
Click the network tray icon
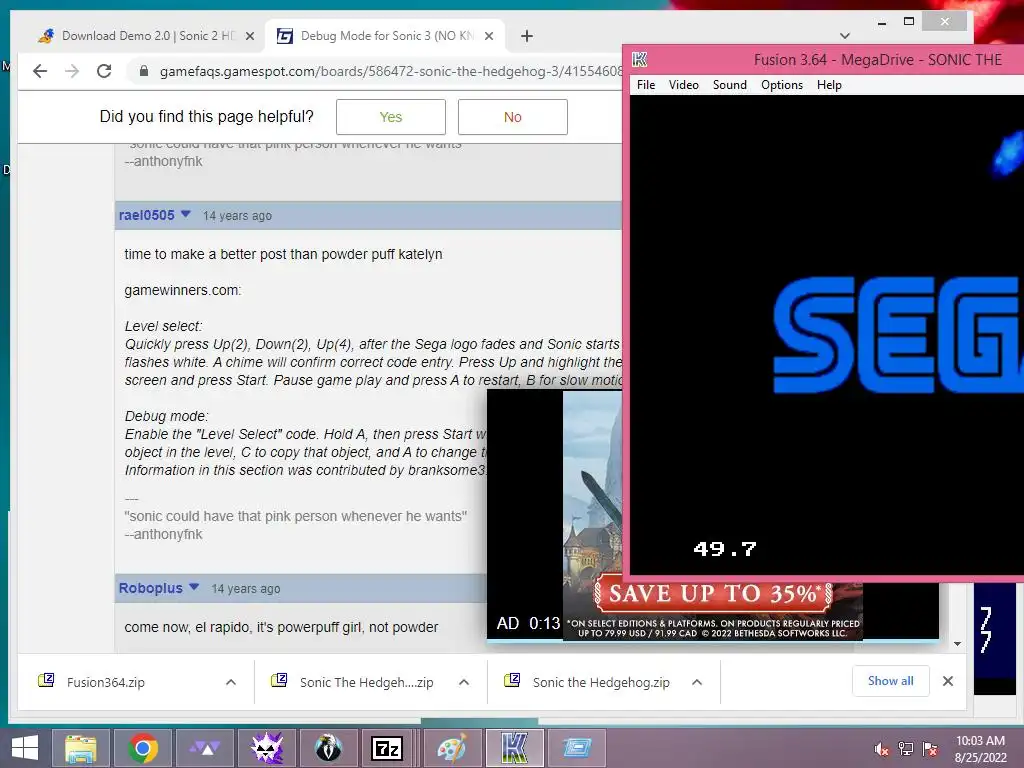pyautogui.click(x=906, y=750)
